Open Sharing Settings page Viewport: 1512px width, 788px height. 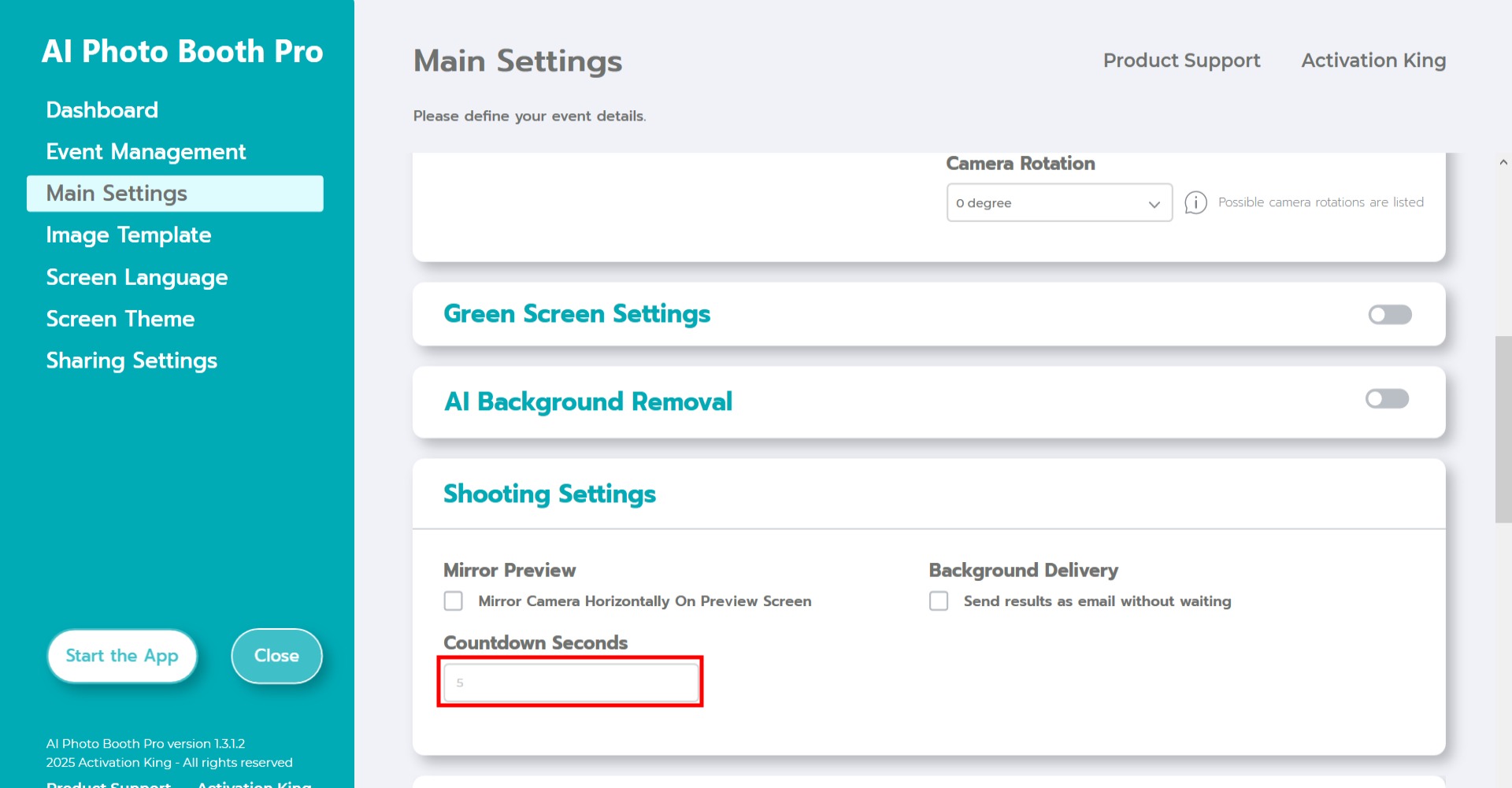click(x=132, y=361)
